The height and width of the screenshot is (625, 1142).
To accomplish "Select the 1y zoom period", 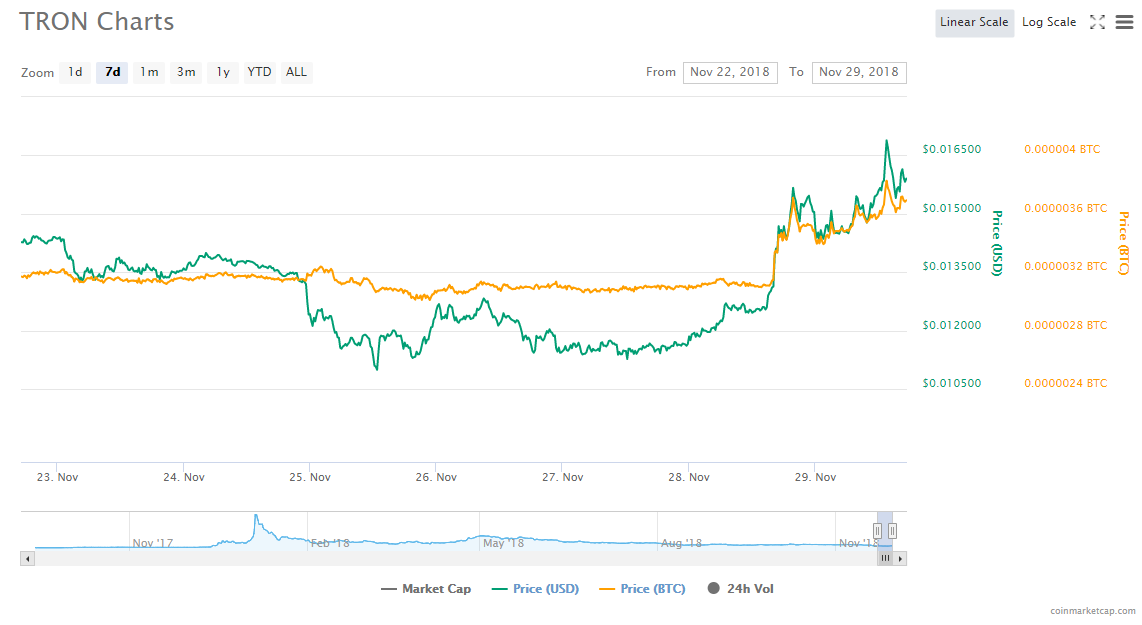I will click(223, 72).
